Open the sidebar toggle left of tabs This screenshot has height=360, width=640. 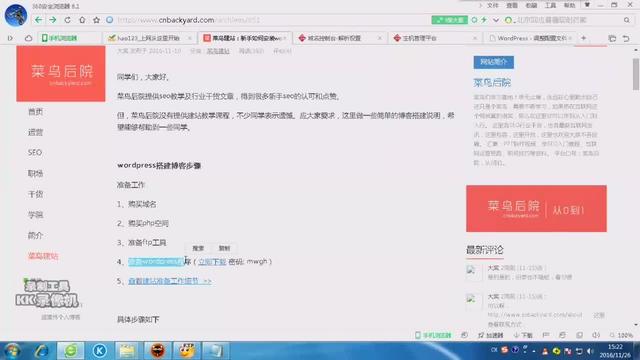click(10, 38)
